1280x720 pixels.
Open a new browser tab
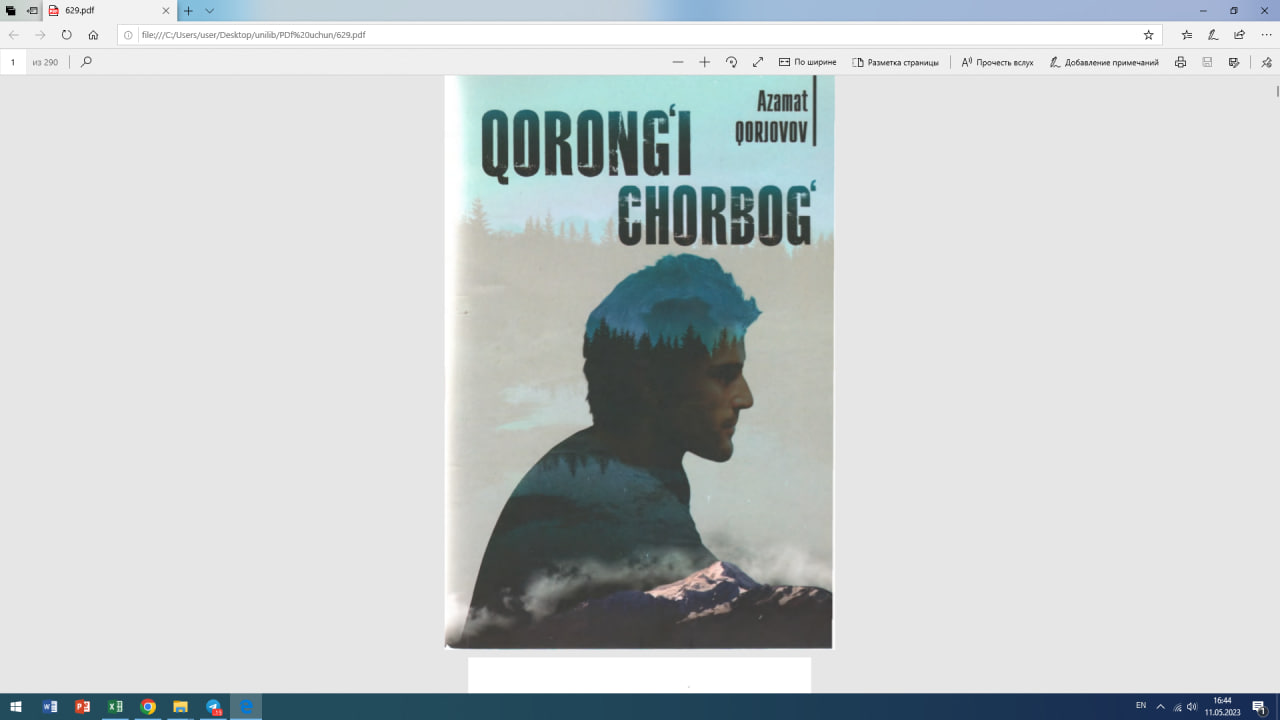coord(187,11)
